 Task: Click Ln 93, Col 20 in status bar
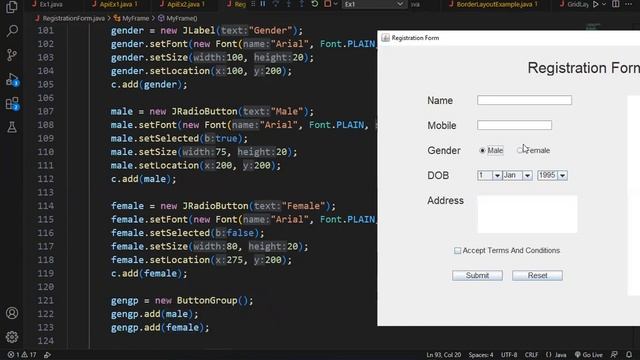point(443,355)
